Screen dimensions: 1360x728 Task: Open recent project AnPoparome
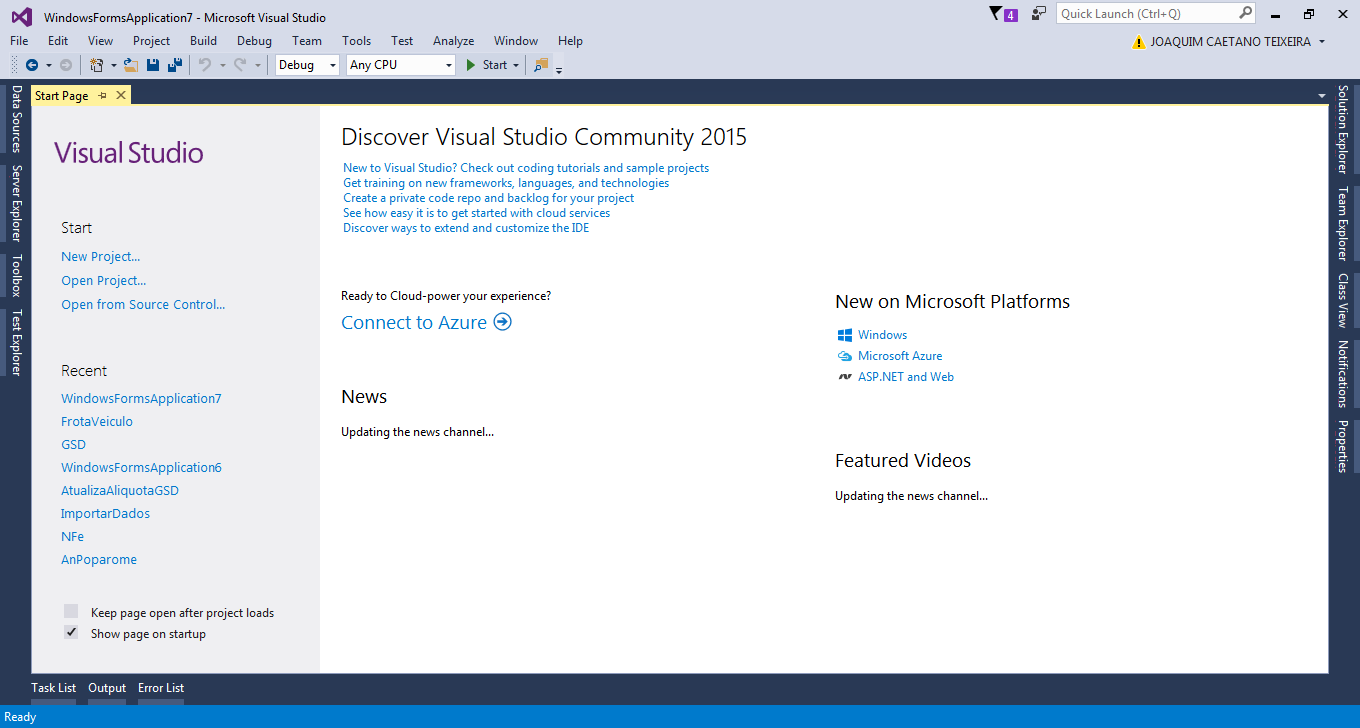(99, 560)
